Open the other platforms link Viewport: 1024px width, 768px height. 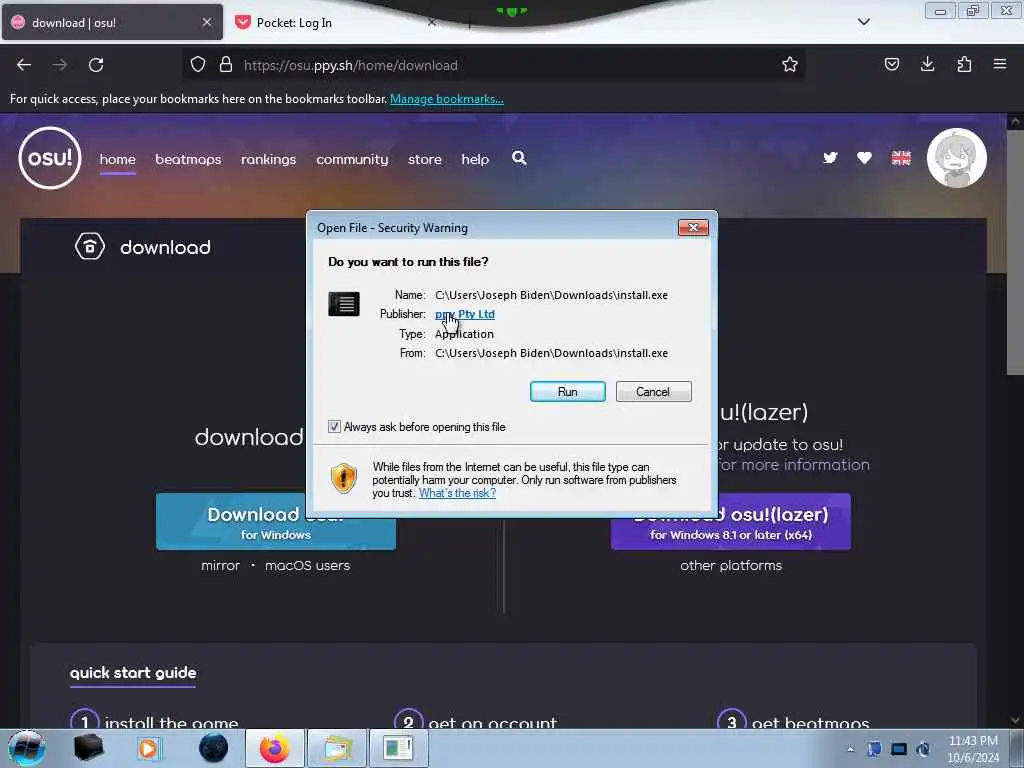pos(731,566)
